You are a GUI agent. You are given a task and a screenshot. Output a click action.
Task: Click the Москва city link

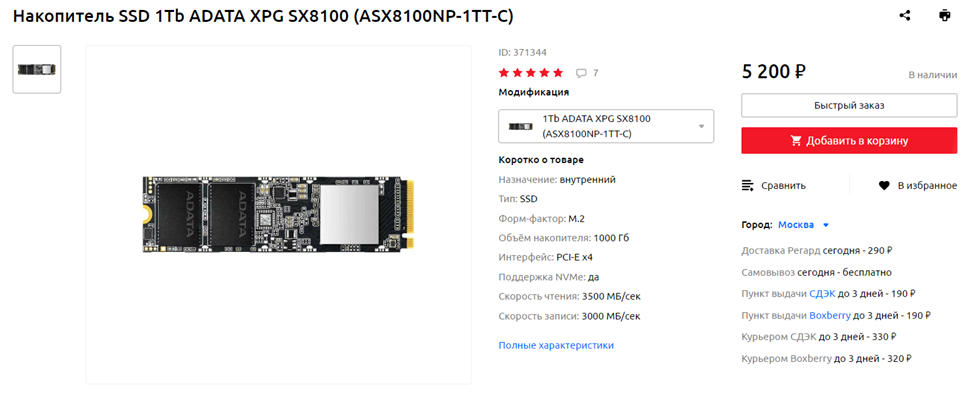coord(796,225)
